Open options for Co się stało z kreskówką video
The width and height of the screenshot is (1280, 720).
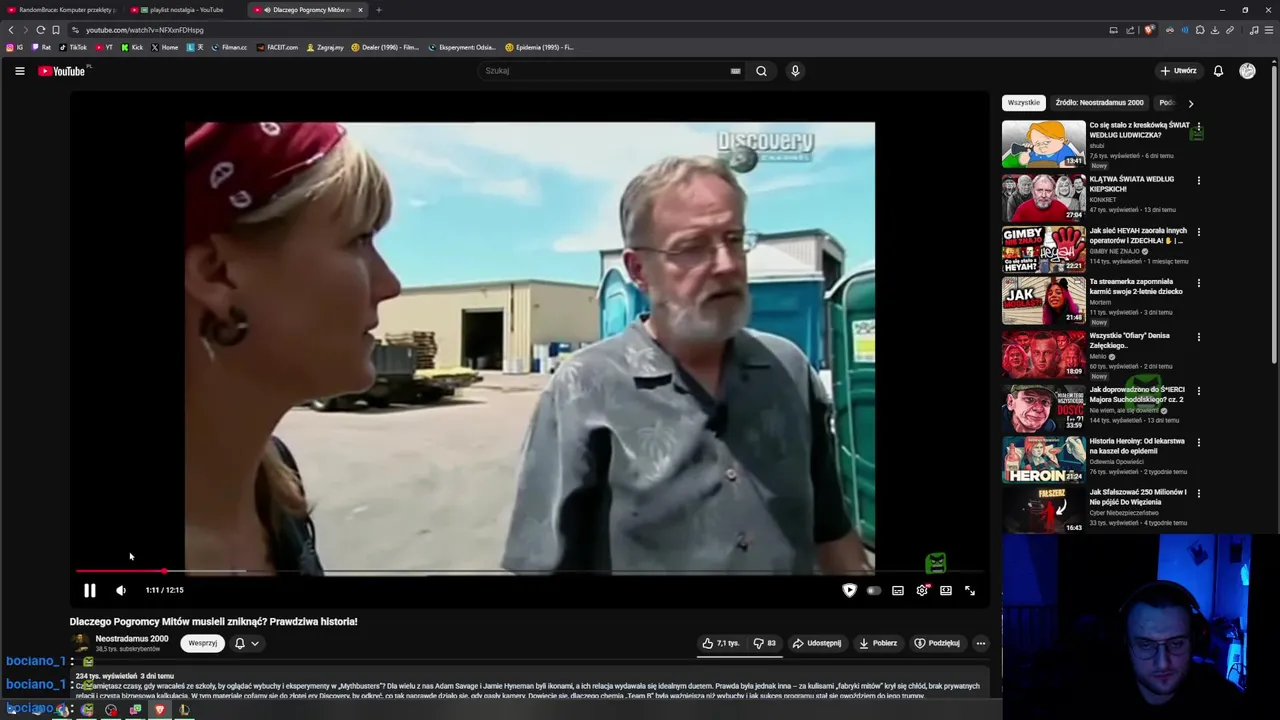point(1198,127)
